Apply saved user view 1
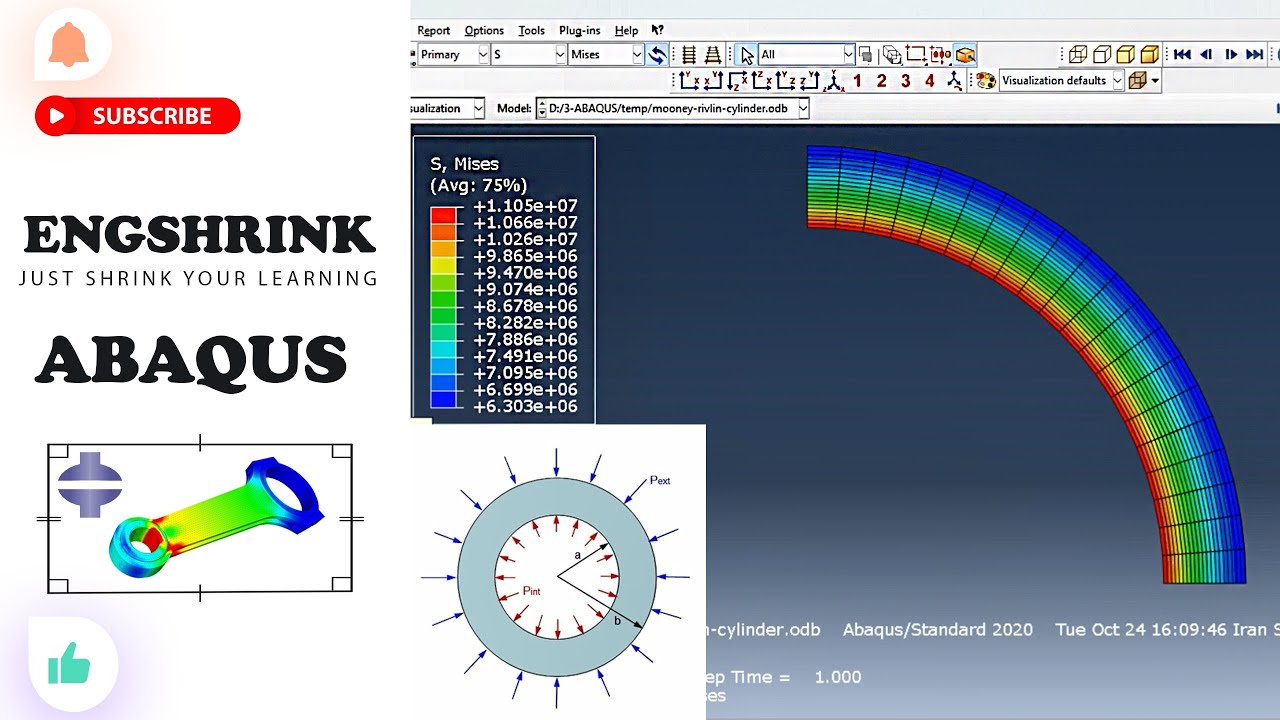The height and width of the screenshot is (720, 1280). click(857, 80)
